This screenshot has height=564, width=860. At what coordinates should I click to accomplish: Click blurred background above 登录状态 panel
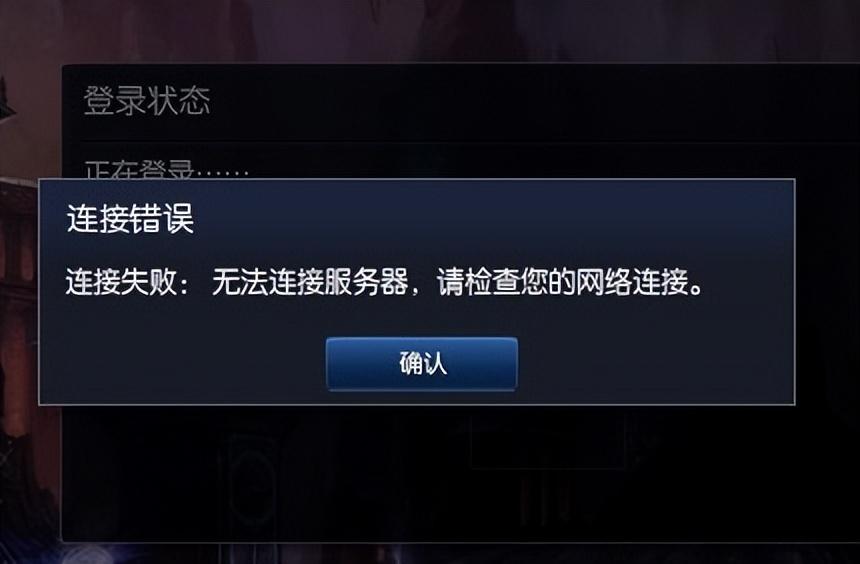tap(430, 30)
